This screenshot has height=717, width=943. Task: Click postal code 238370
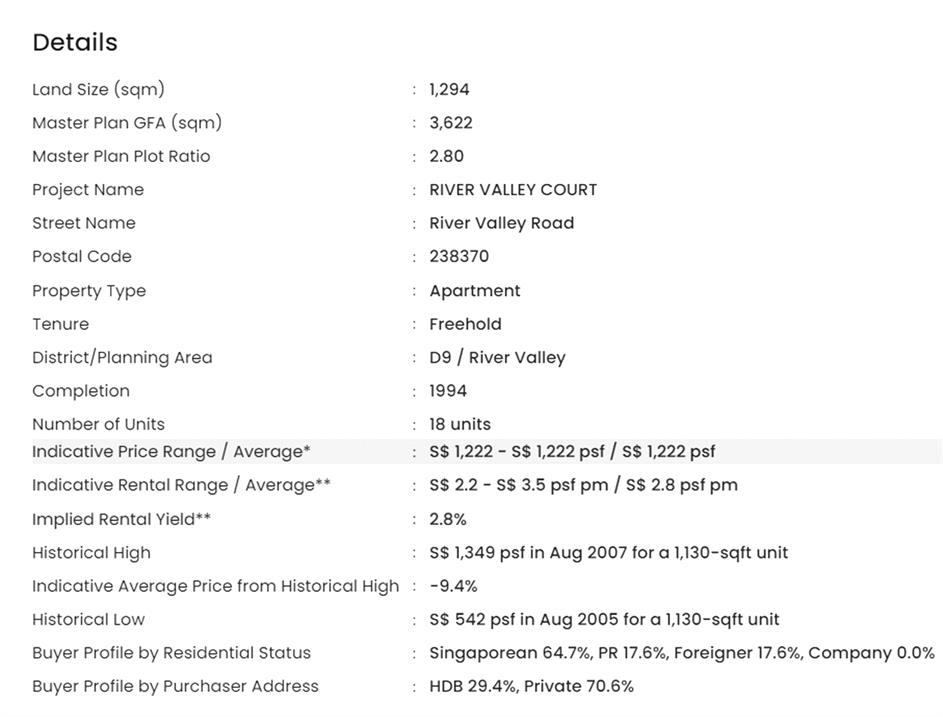coord(459,256)
